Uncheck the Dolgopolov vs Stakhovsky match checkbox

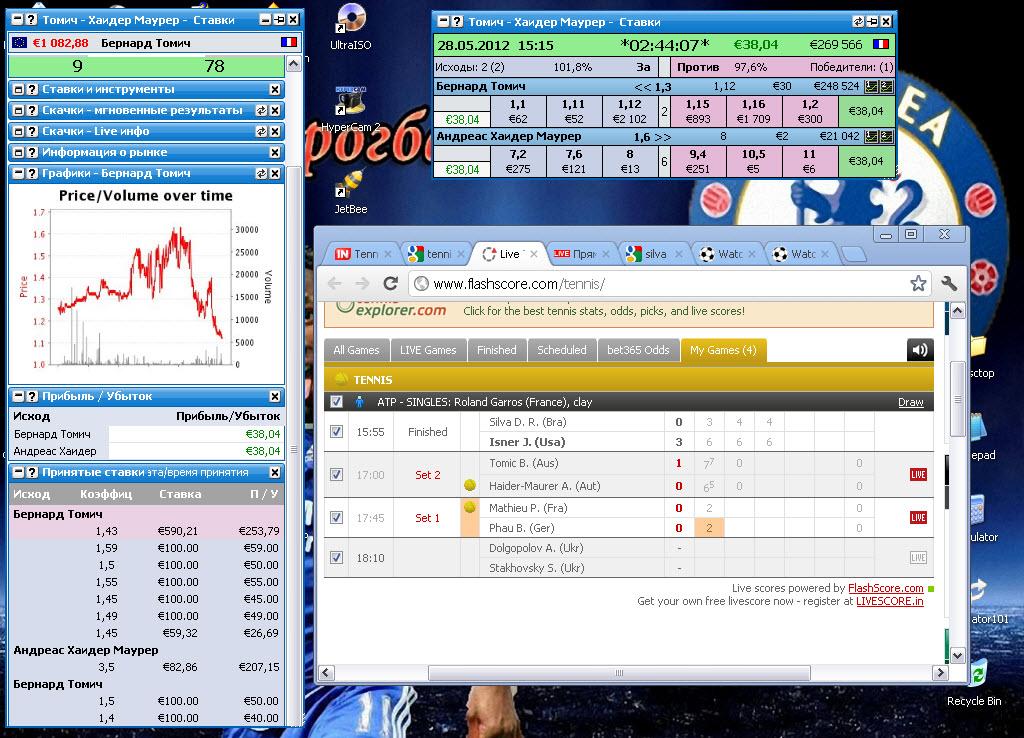click(336, 558)
